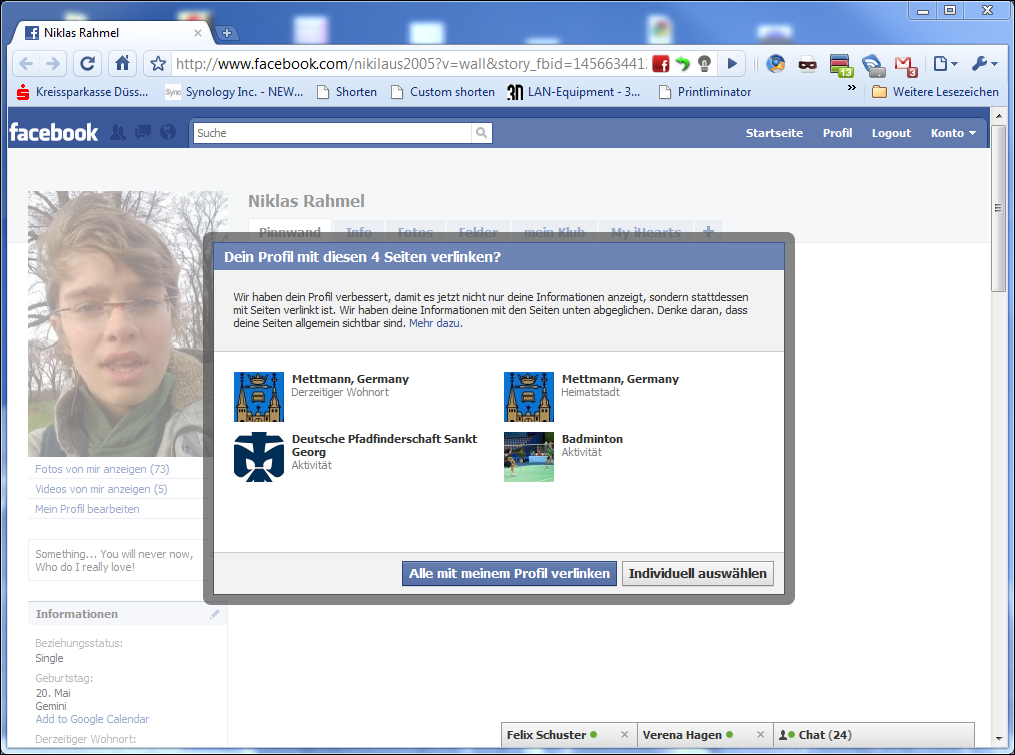The height and width of the screenshot is (755, 1015).
Task: Click the facebook logo
Action: pyautogui.click(x=54, y=133)
